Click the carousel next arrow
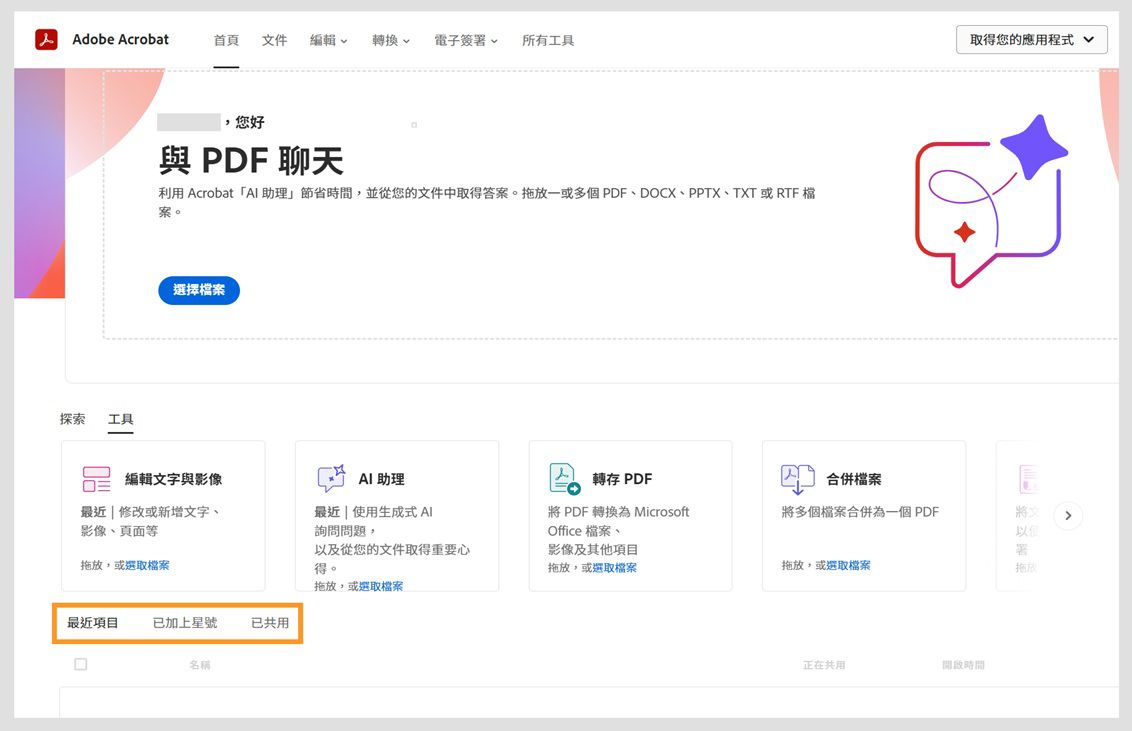This screenshot has width=1132, height=731. pos(1068,514)
